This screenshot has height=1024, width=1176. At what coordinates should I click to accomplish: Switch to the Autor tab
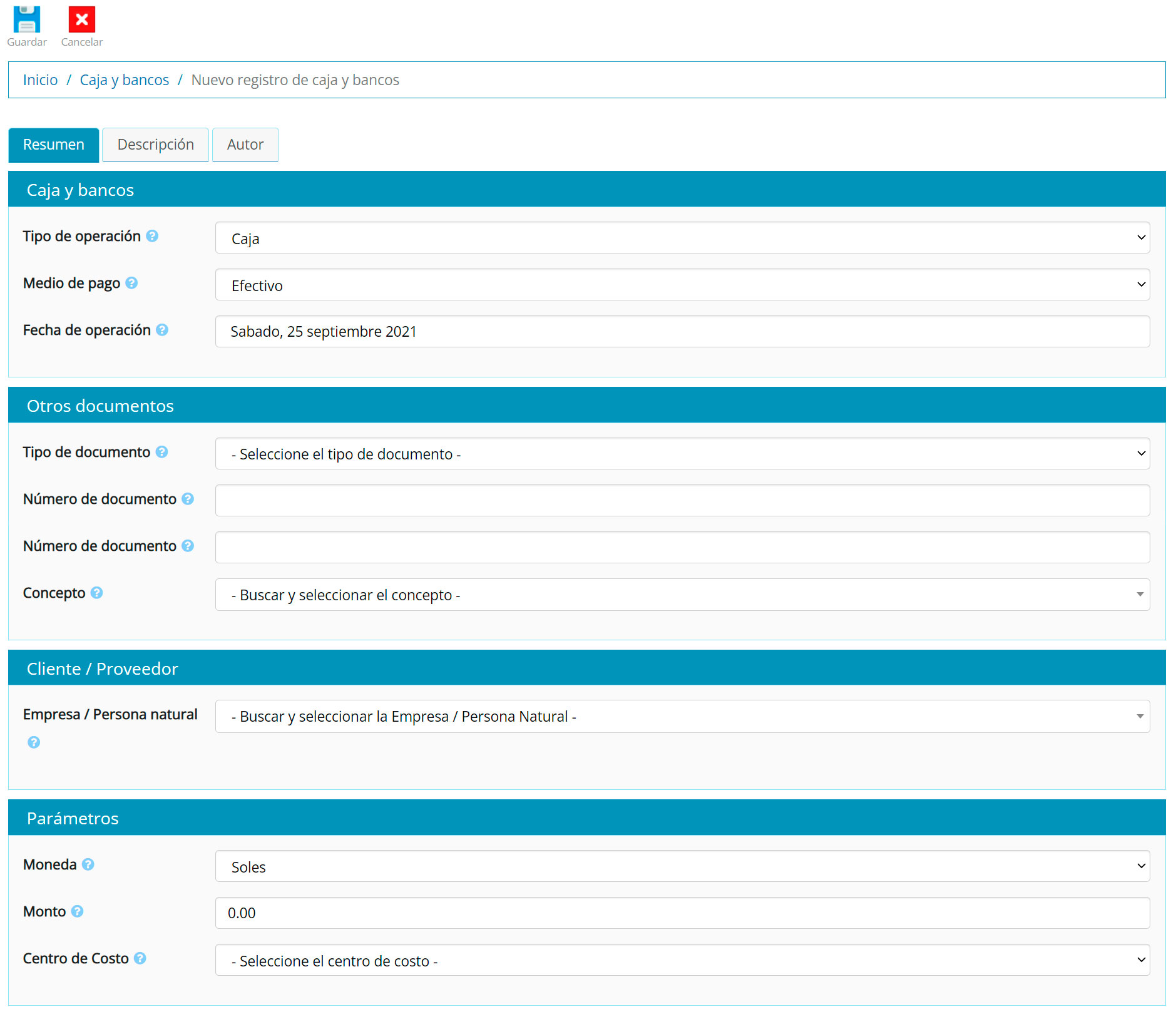245,145
